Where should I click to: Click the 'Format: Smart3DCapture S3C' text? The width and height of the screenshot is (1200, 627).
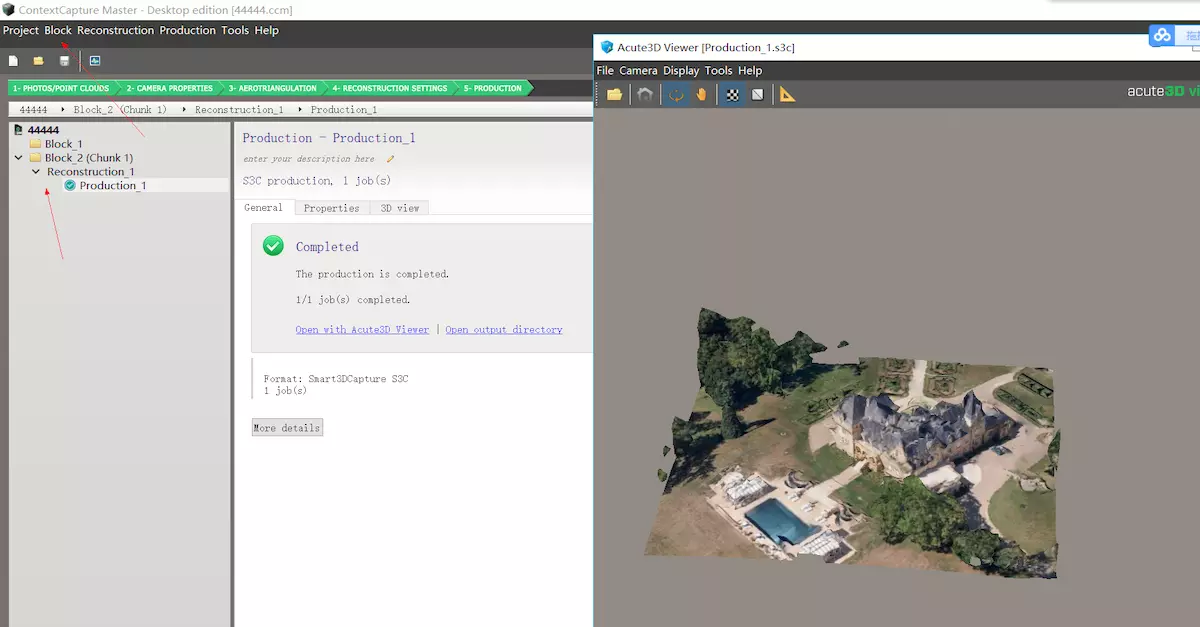click(x=336, y=379)
